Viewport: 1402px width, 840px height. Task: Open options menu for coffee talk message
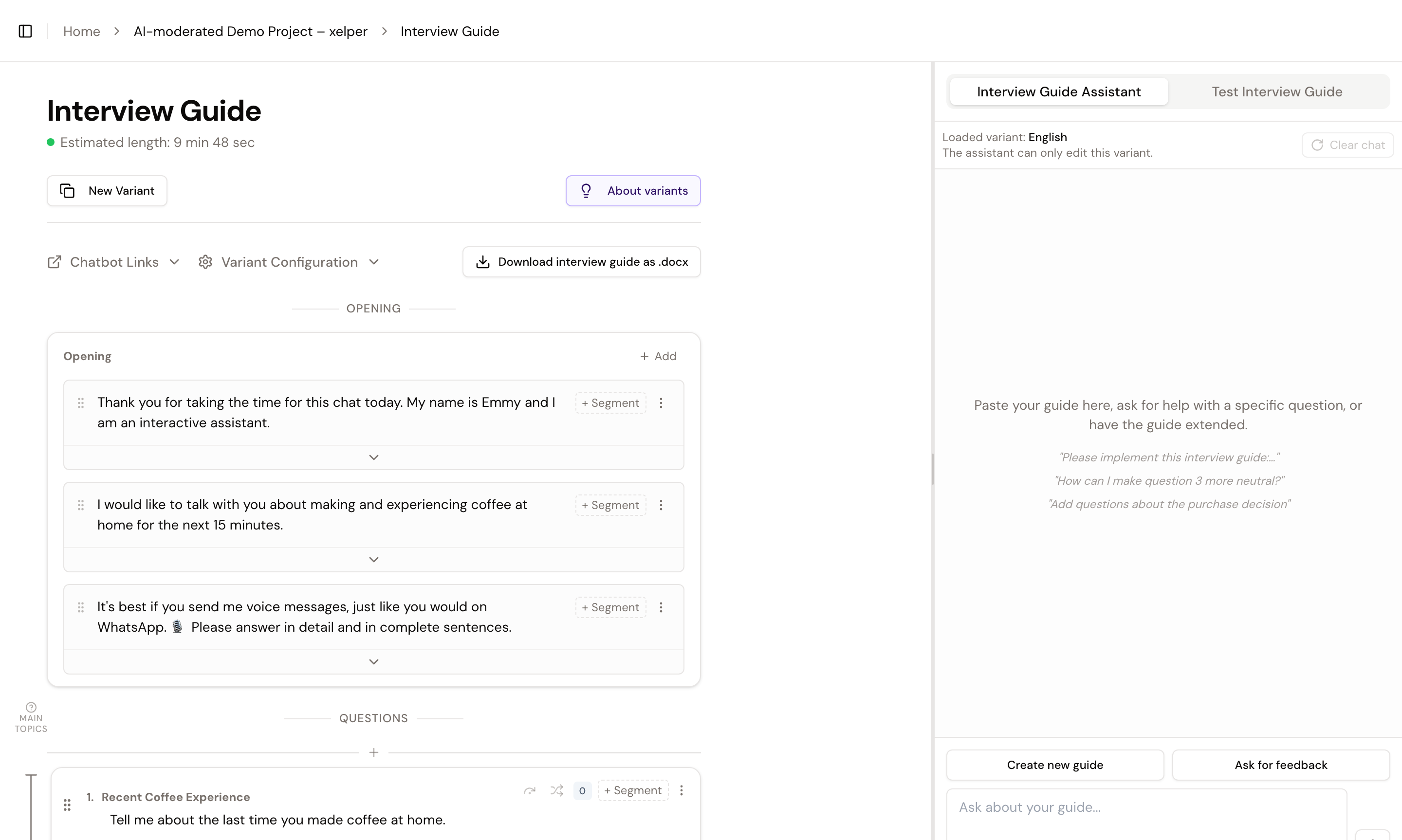pyautogui.click(x=661, y=505)
